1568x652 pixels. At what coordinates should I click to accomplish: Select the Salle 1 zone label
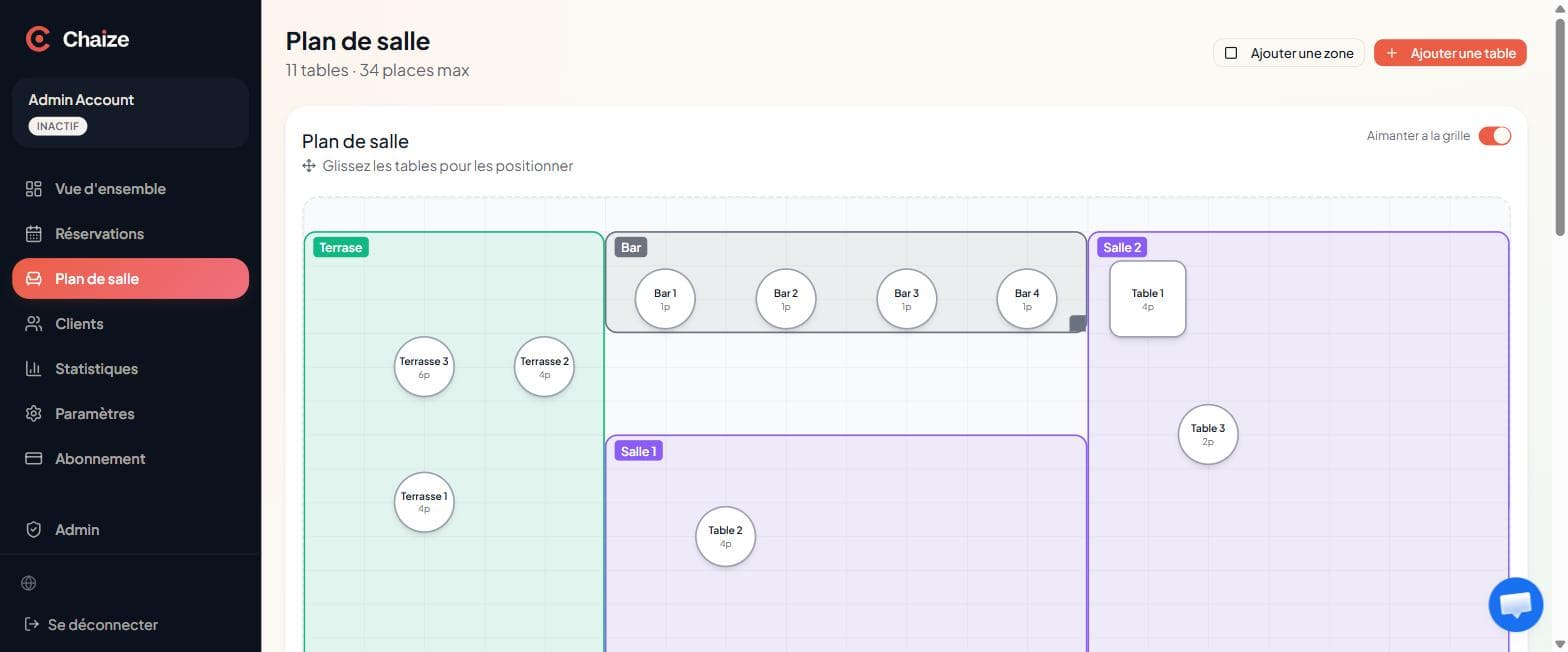pos(639,451)
